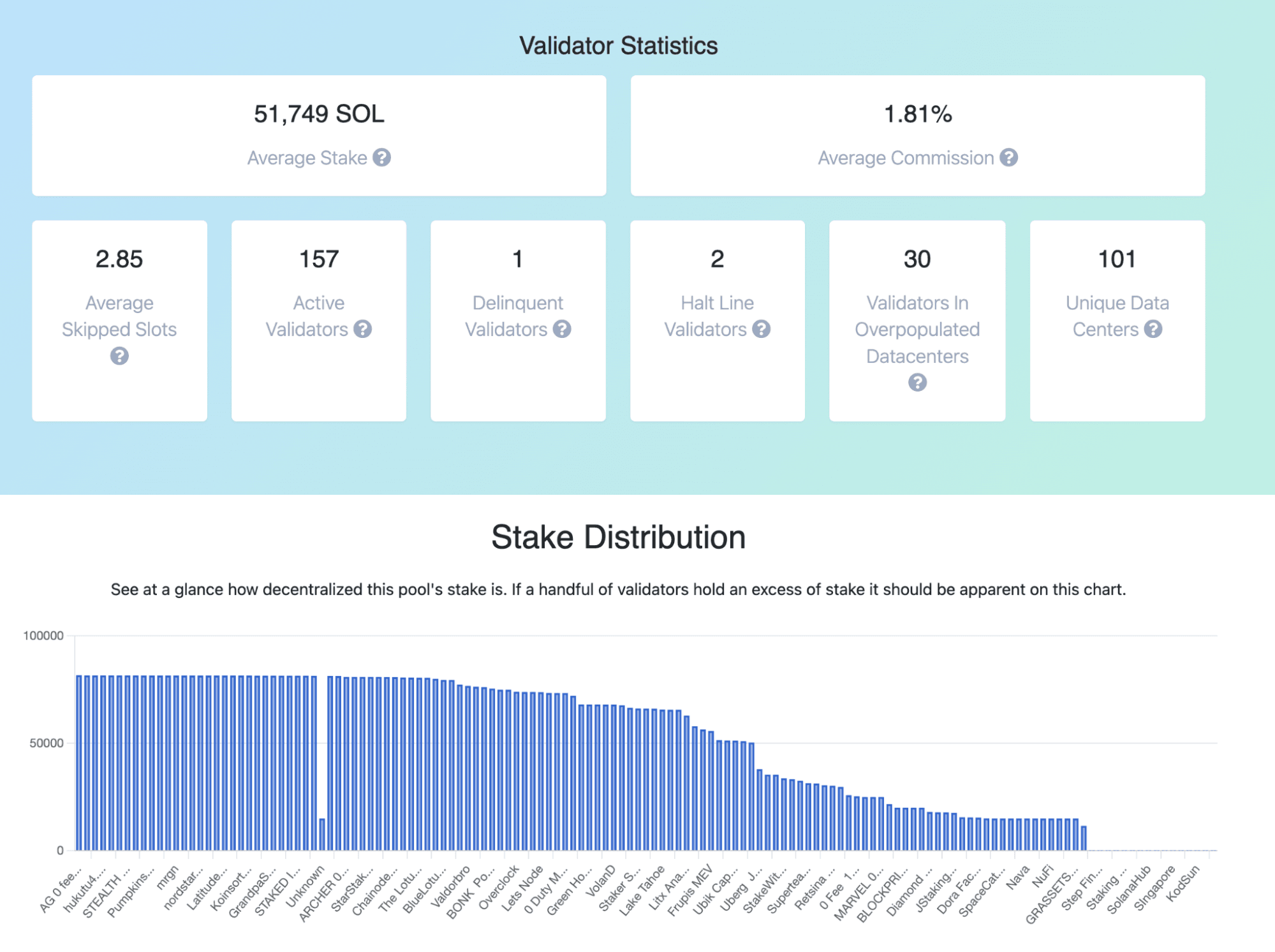
Task: Click the "nordstar..." chart axis label
Action: 184,888
